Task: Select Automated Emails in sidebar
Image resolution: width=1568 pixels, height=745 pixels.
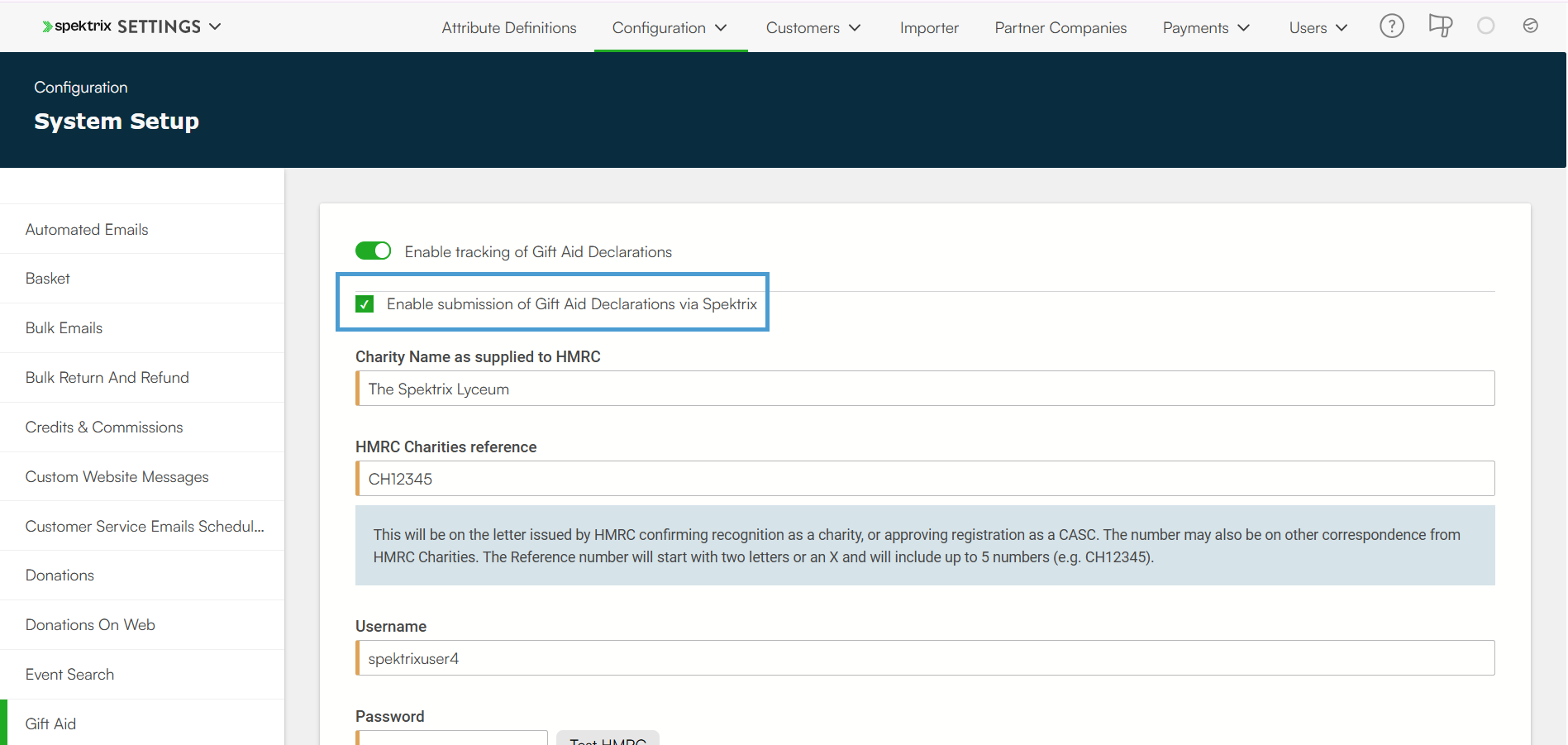Action: 142,229
